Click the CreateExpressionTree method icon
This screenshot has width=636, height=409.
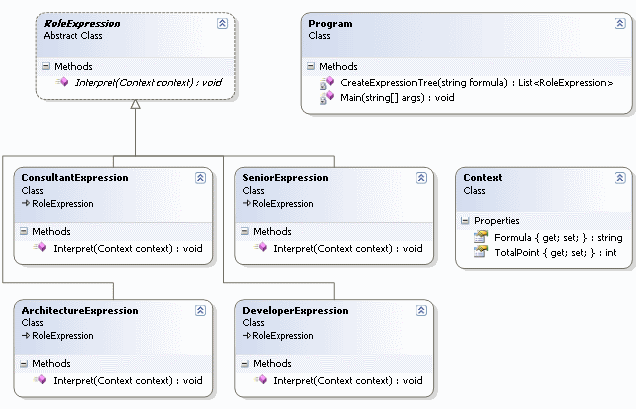[327, 82]
